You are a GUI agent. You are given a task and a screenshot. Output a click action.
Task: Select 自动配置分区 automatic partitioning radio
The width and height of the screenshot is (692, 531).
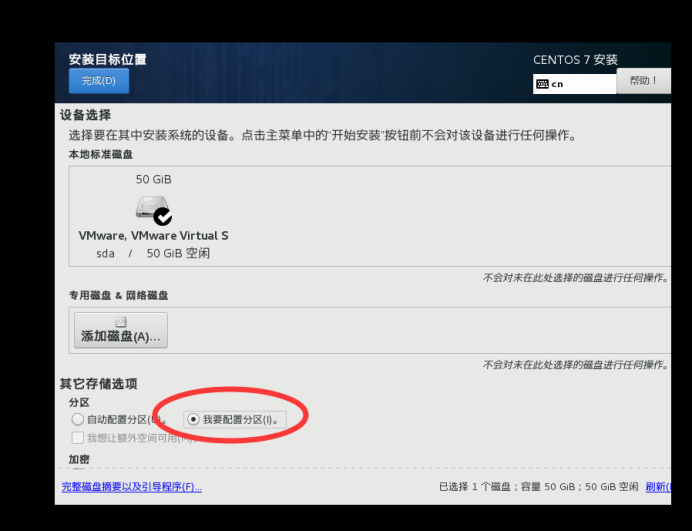pyautogui.click(x=78, y=419)
